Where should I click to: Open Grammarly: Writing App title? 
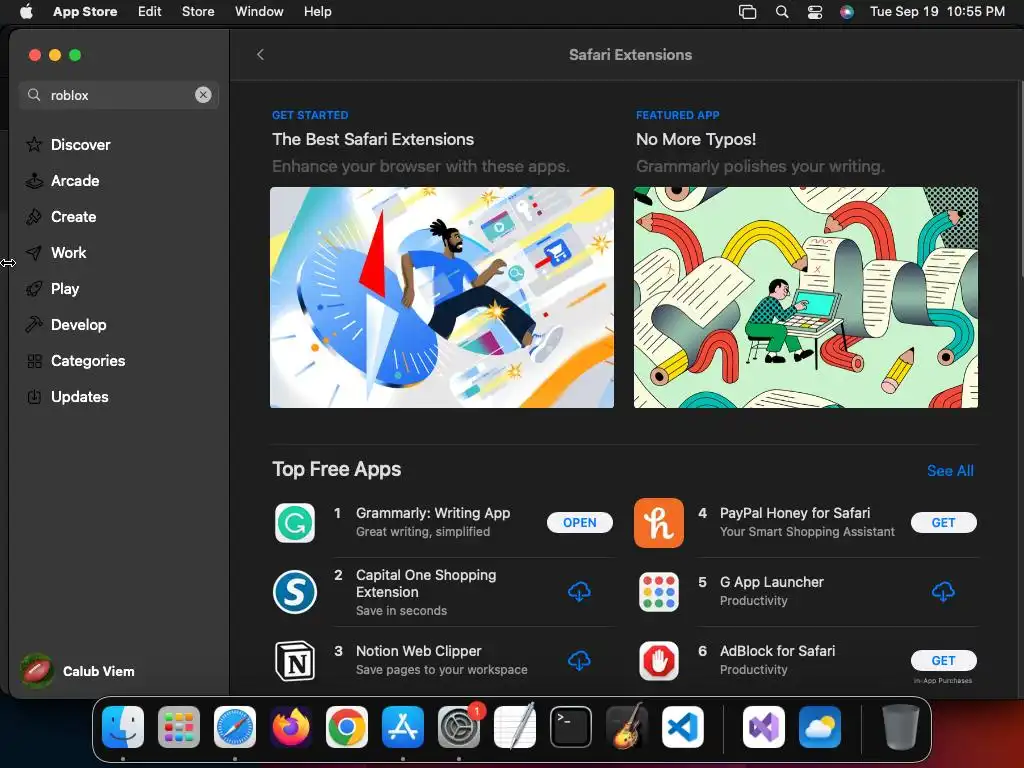pos(433,513)
